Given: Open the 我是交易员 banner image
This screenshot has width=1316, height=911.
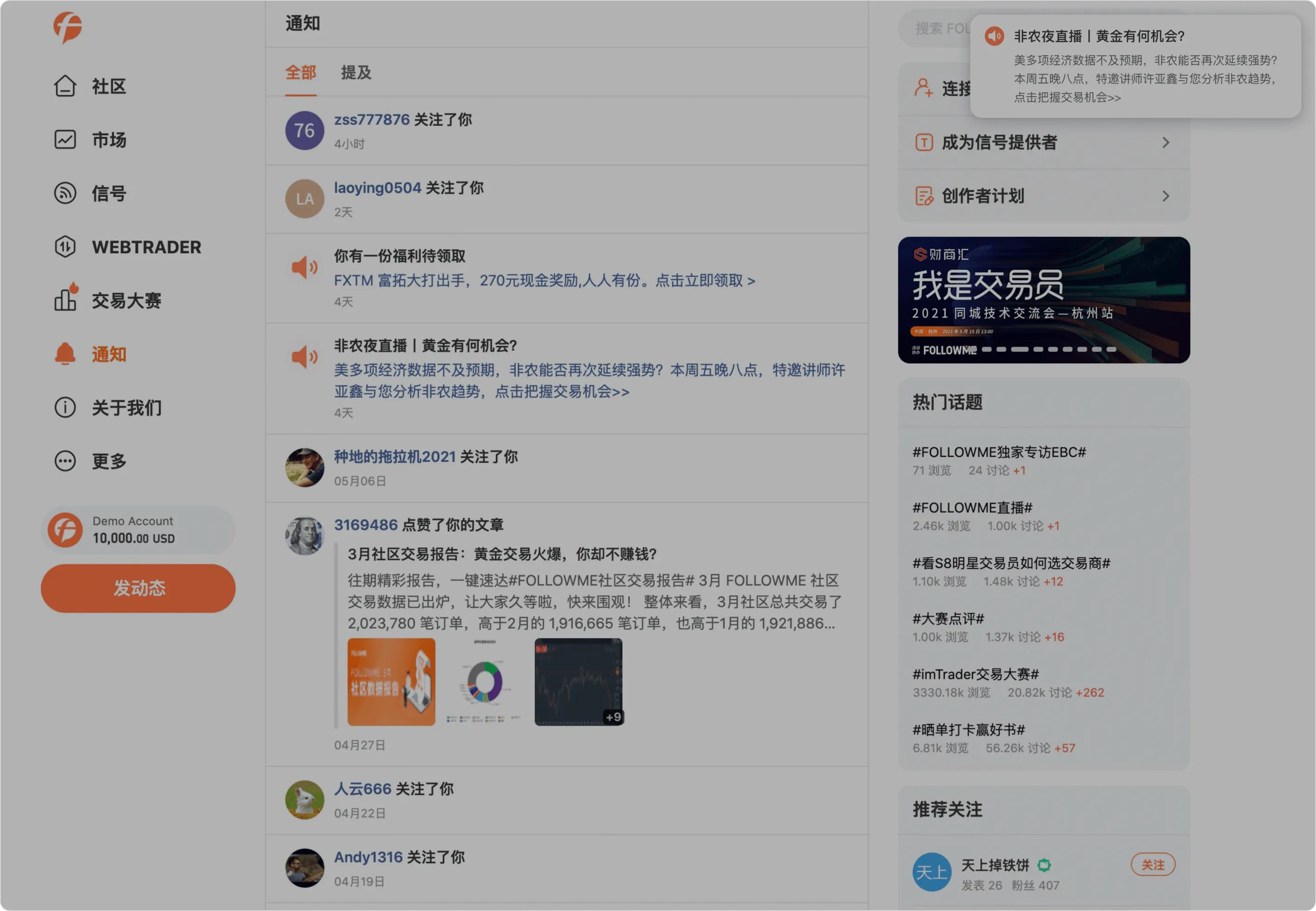Looking at the screenshot, I should pos(1044,300).
